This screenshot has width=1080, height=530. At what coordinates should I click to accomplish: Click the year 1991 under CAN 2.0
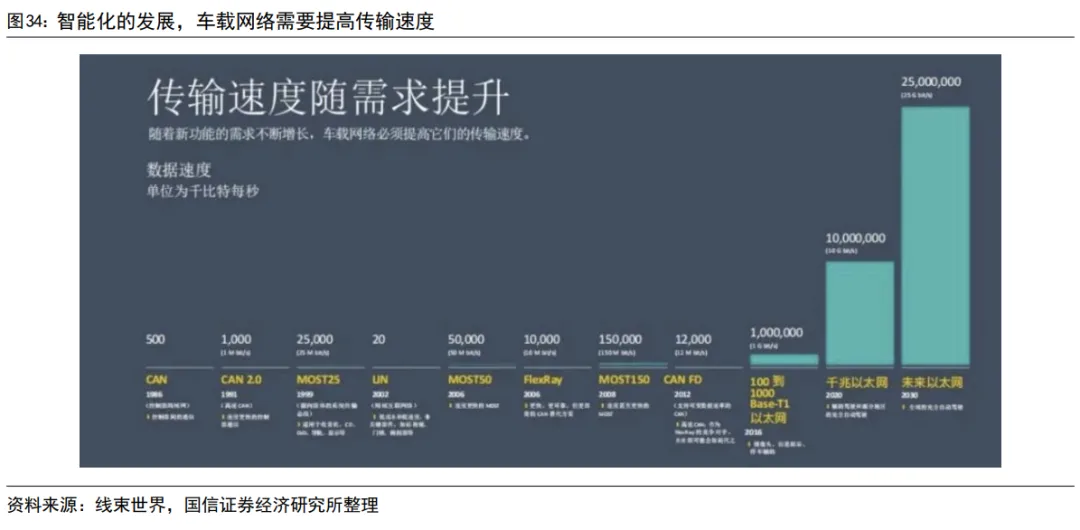click(229, 396)
